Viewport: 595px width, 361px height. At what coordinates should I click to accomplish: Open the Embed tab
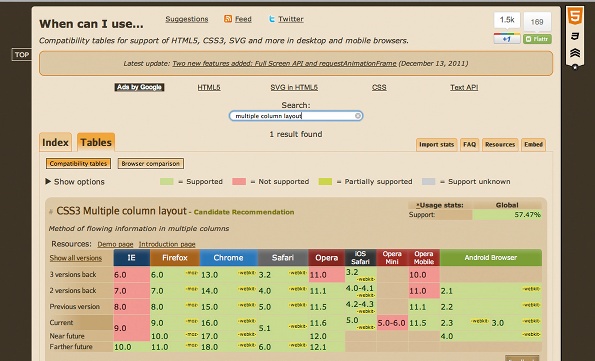point(533,145)
